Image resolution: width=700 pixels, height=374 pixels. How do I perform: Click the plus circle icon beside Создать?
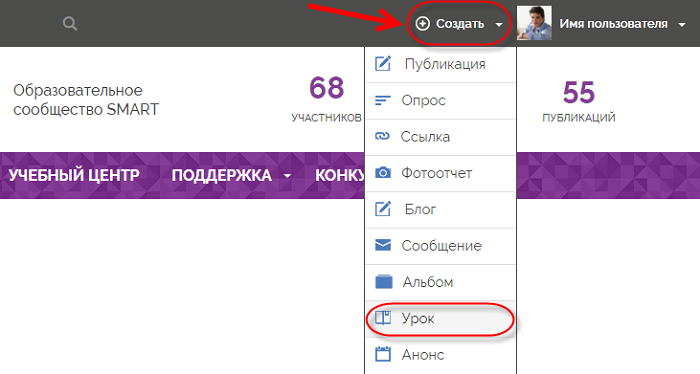(422, 24)
